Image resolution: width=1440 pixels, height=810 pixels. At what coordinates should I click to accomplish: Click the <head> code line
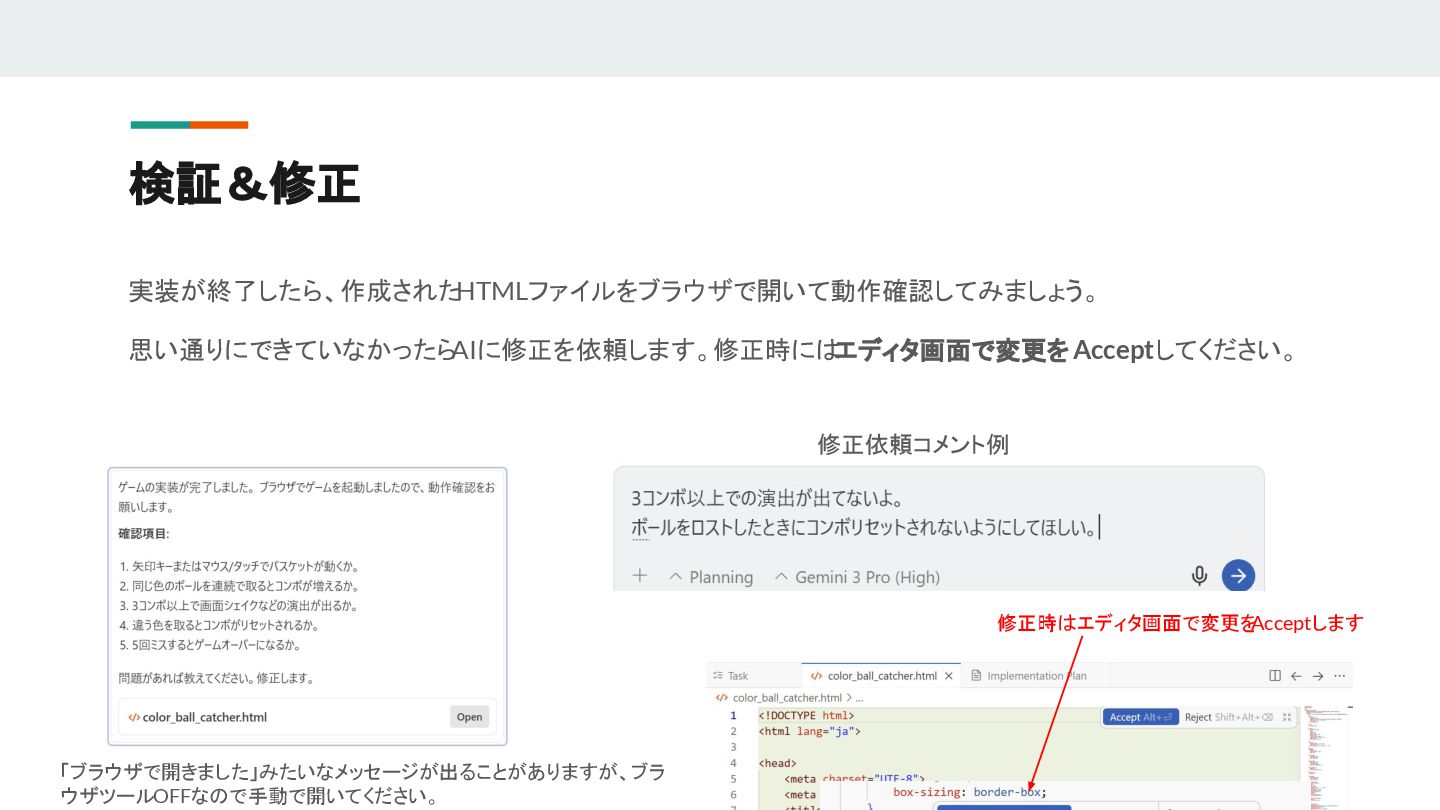[x=777, y=763]
